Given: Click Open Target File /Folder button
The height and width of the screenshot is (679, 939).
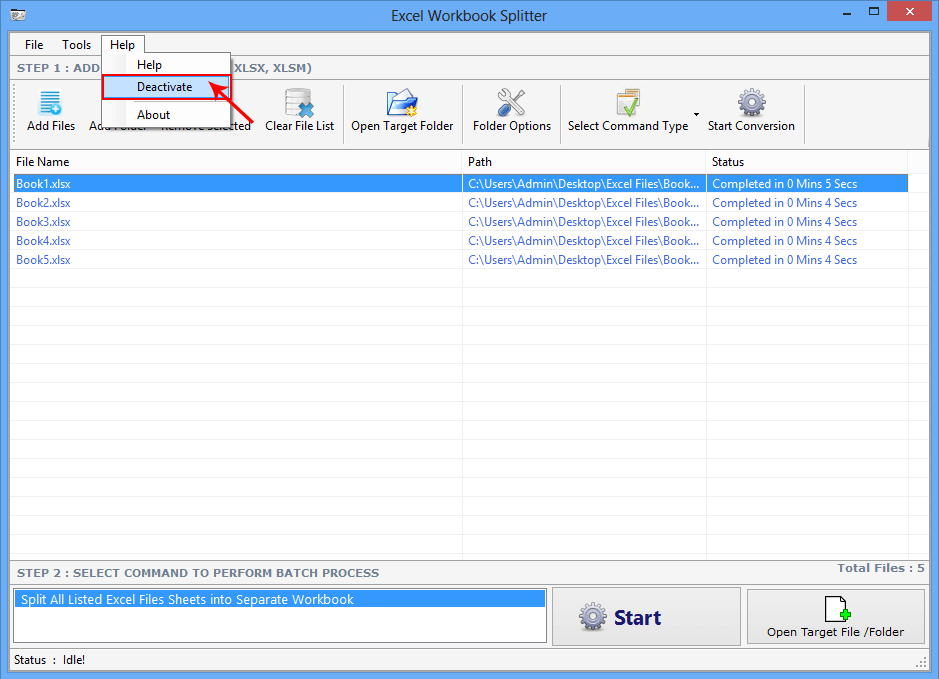Looking at the screenshot, I should [x=835, y=617].
